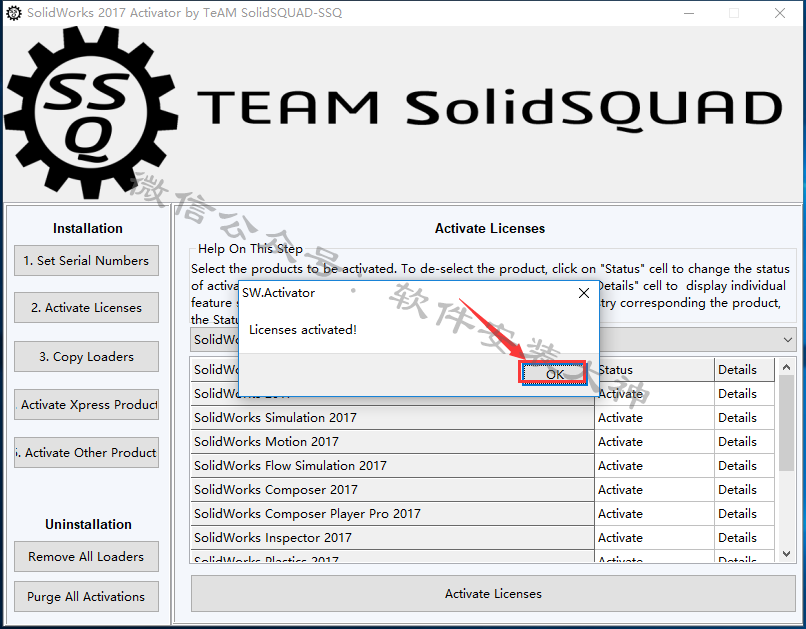This screenshot has height=629, width=806.
Task: Close the SW.Activator message dialog
Action: 583,293
